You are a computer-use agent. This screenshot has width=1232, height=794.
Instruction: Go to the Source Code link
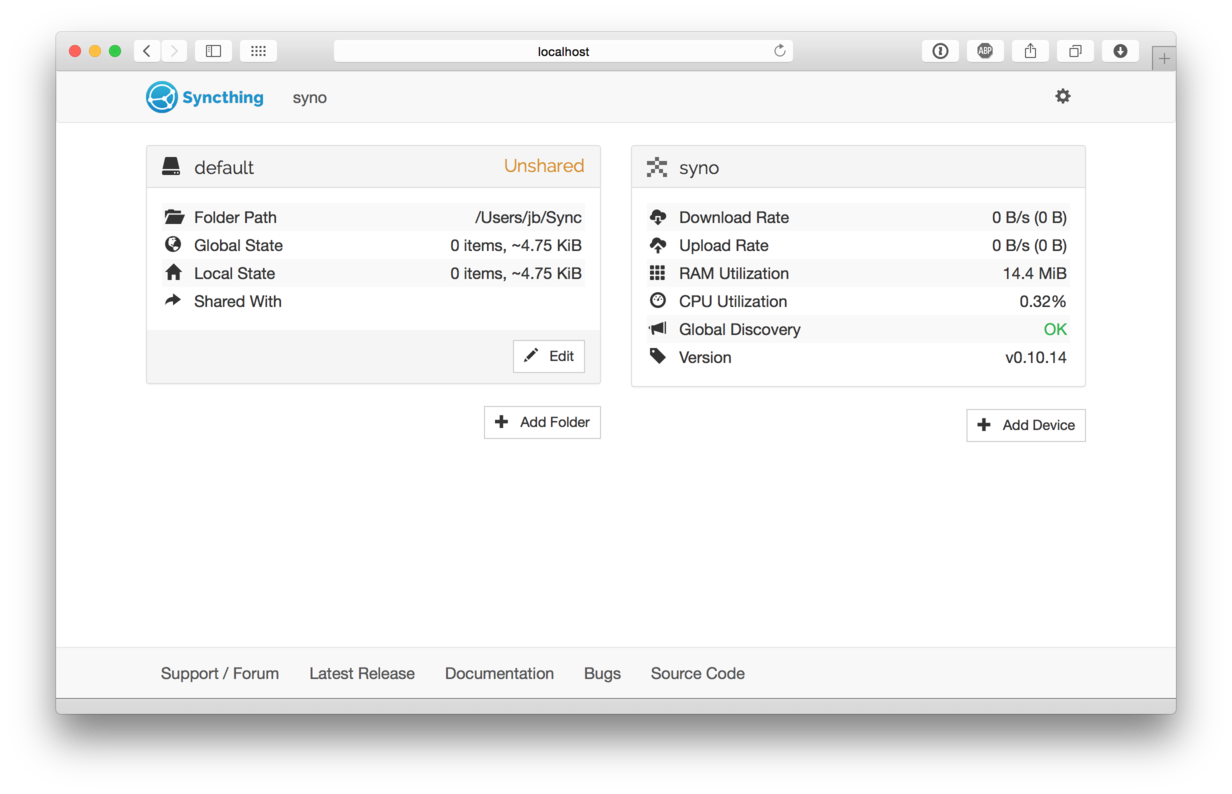697,673
